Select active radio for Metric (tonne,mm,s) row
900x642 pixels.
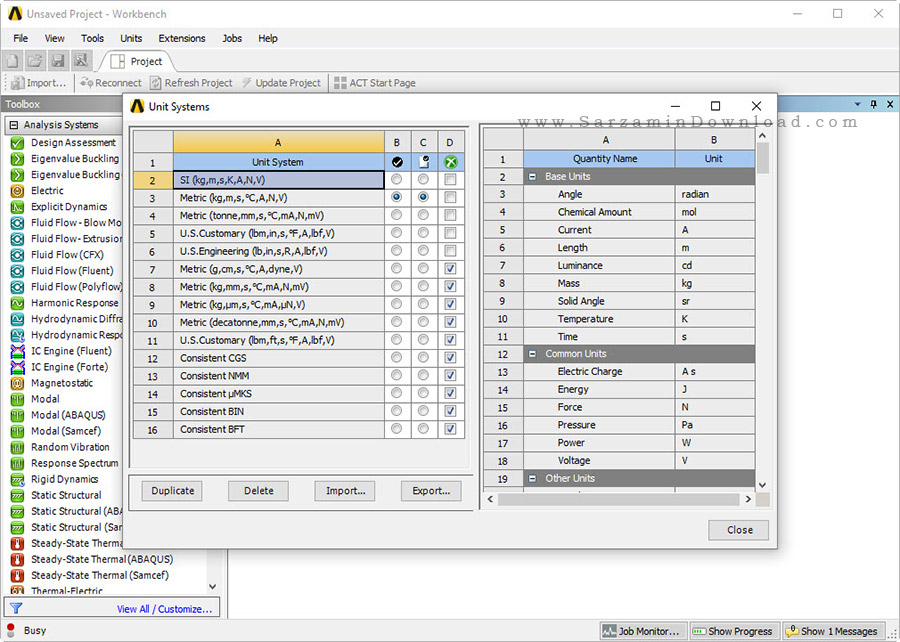pos(397,215)
